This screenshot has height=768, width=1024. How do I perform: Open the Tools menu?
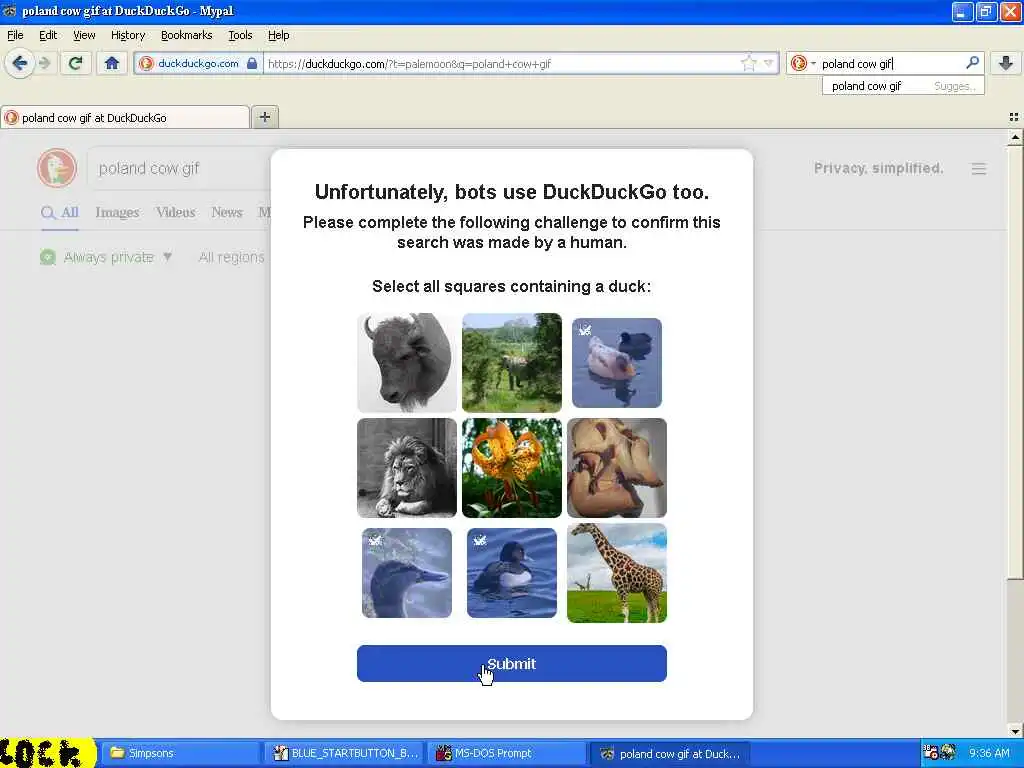(x=240, y=35)
